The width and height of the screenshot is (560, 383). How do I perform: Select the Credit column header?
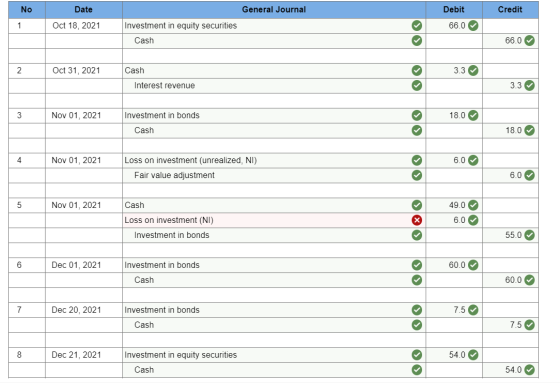coord(510,10)
